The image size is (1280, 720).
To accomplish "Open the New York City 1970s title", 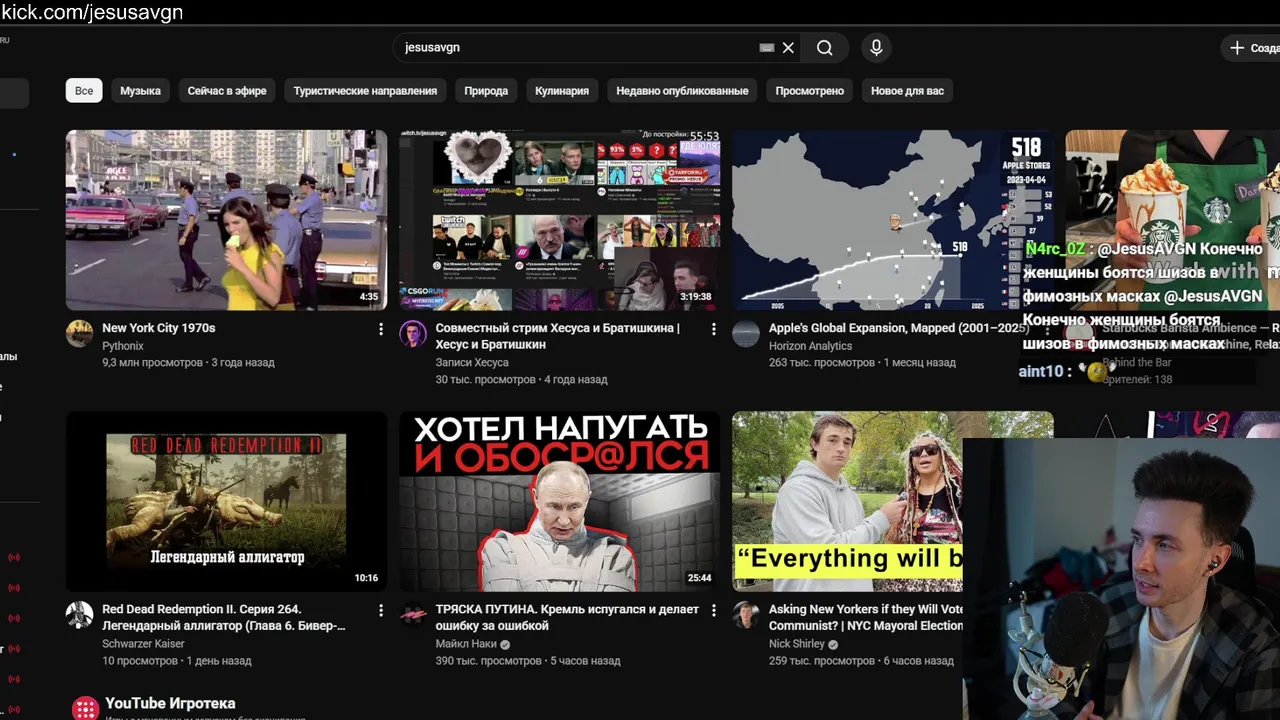I will 158,328.
